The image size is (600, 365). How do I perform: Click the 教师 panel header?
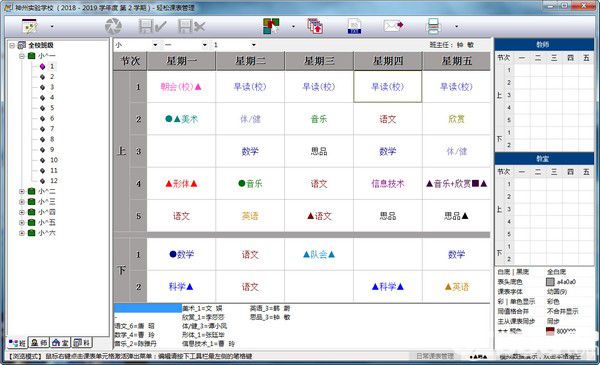click(x=544, y=45)
